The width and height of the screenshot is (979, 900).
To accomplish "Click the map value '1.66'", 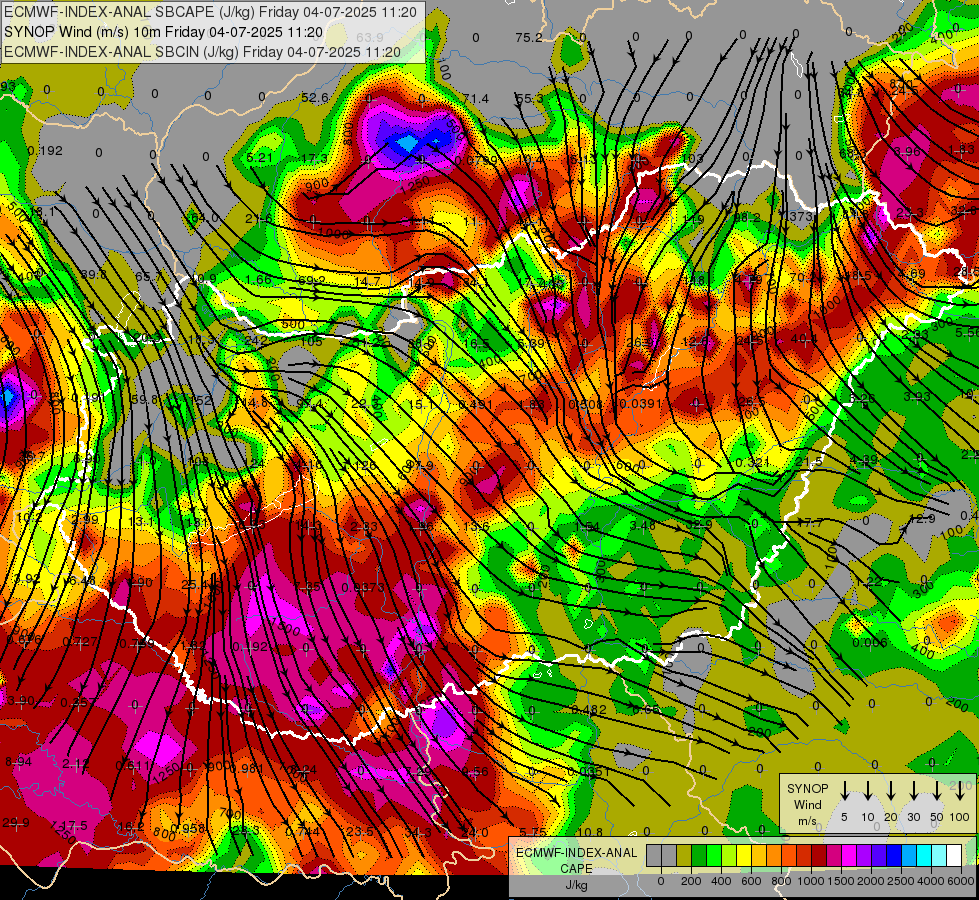I will [x=258, y=279].
